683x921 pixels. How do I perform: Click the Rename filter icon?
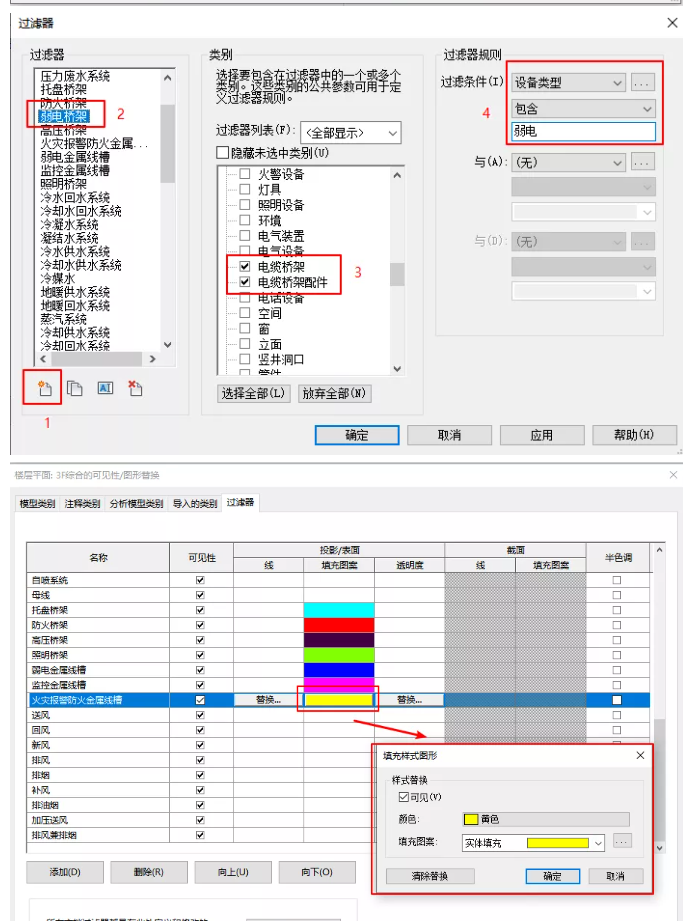(x=105, y=388)
